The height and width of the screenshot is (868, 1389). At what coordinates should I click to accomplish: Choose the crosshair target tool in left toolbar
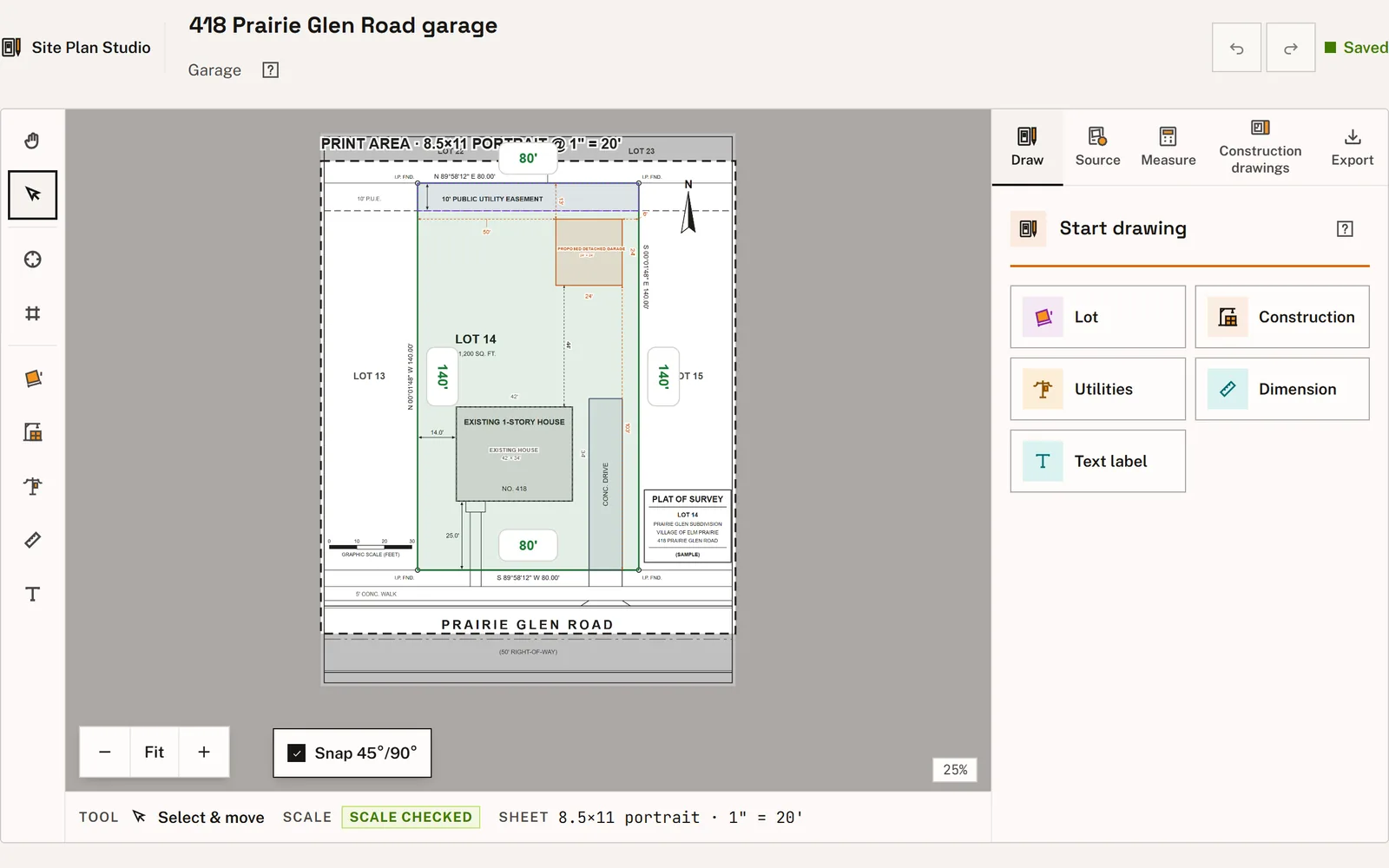(33, 260)
